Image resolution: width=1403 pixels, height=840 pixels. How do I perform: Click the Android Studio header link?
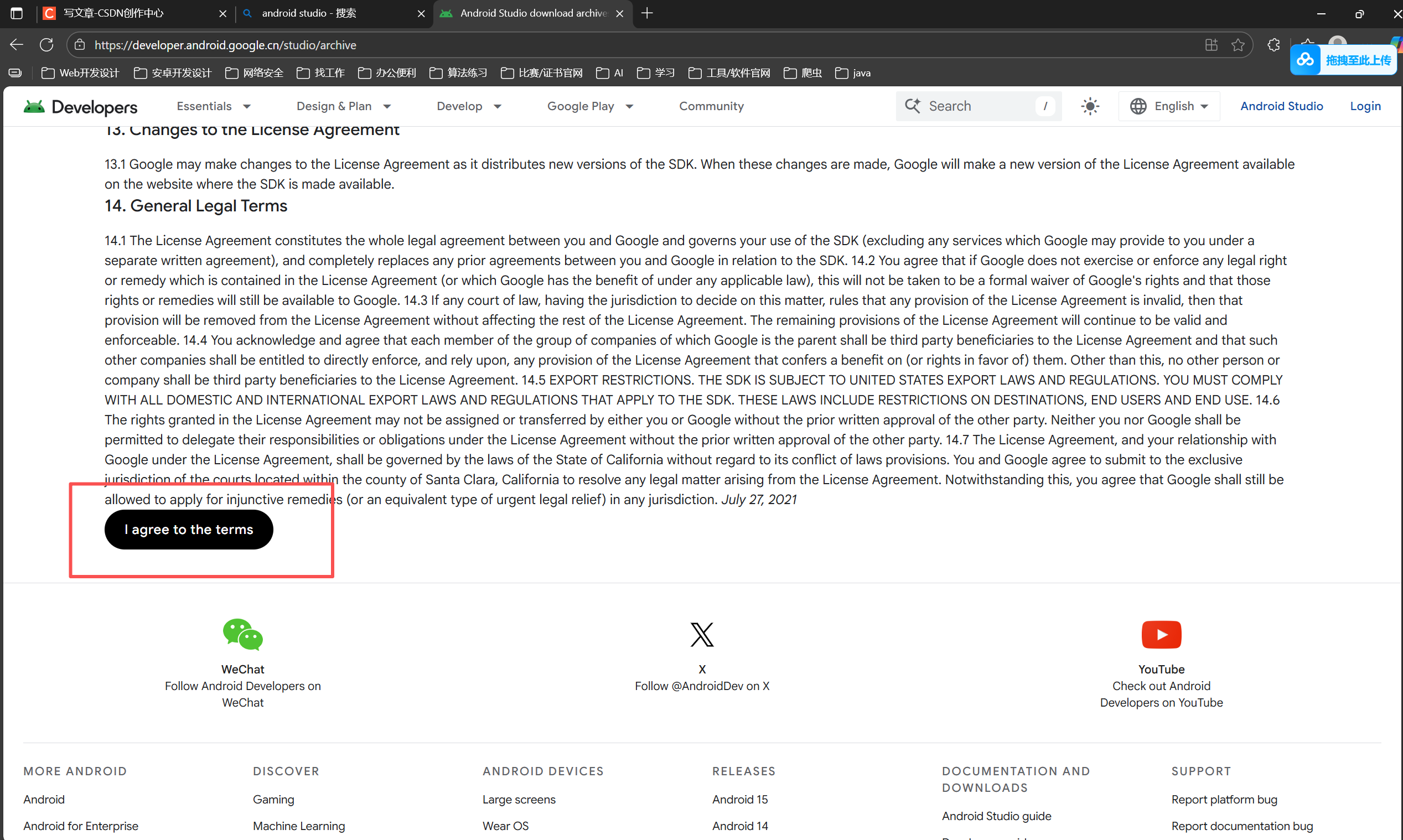[1282, 106]
